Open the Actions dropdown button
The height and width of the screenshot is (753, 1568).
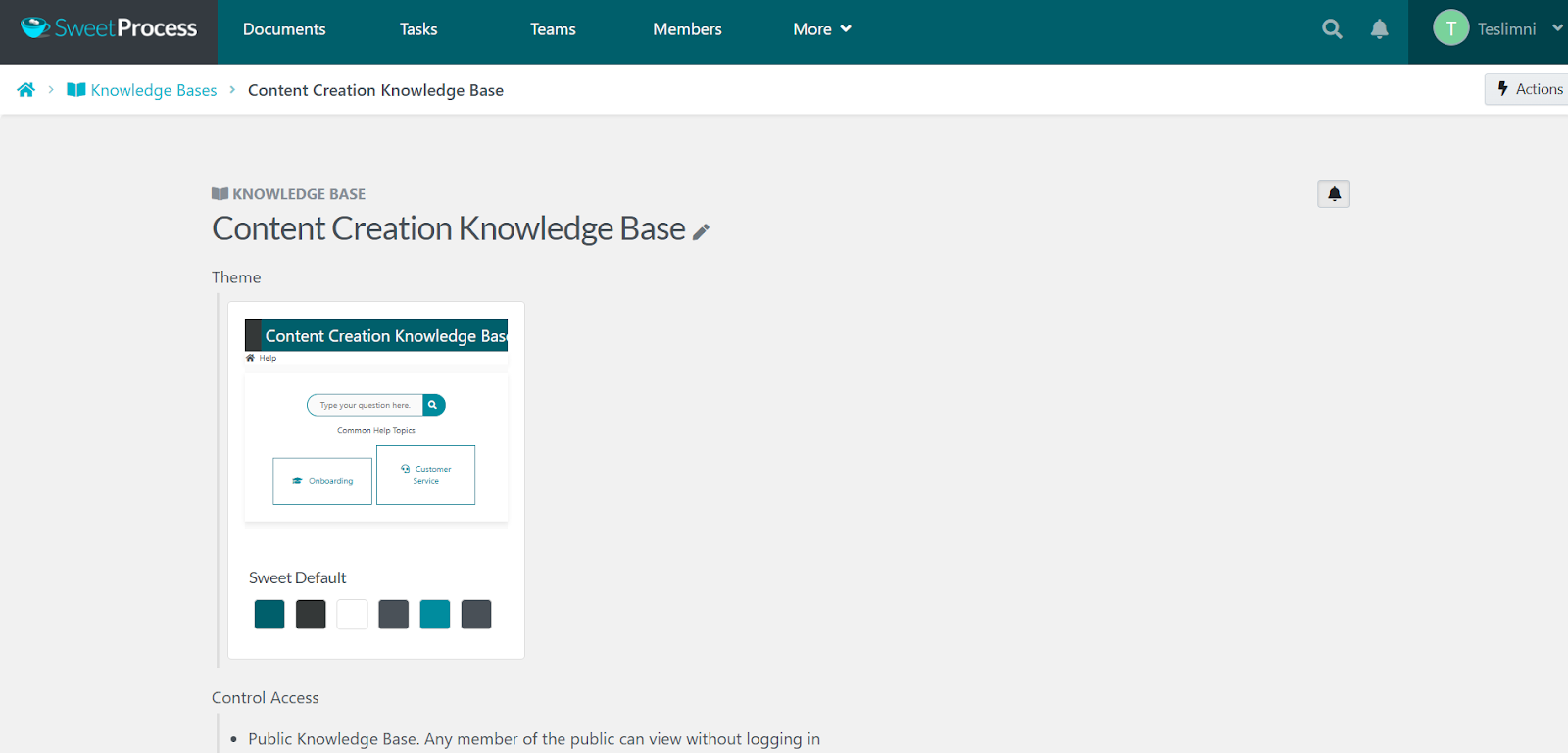tap(1529, 89)
